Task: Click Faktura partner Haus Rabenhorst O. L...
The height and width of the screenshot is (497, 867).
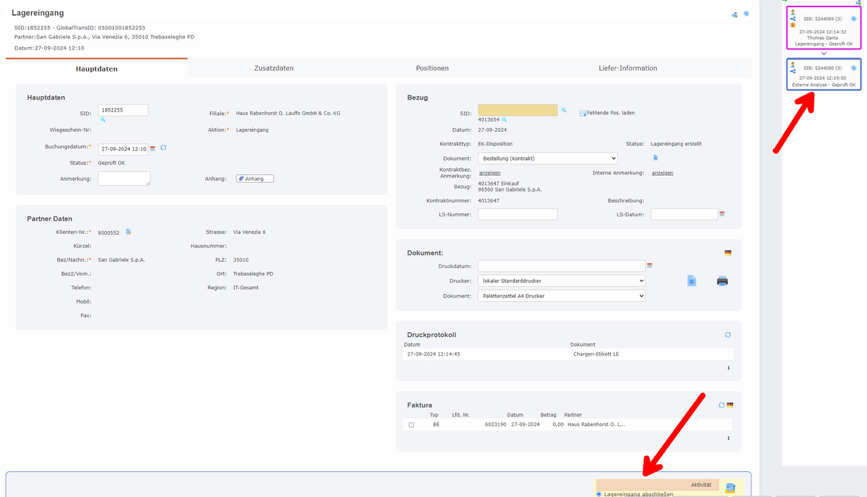Action: (596, 425)
